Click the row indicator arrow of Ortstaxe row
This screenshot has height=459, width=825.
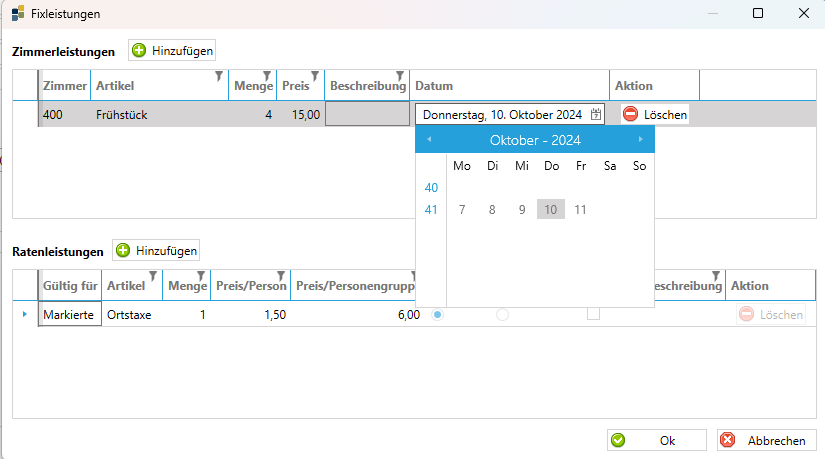[25, 314]
